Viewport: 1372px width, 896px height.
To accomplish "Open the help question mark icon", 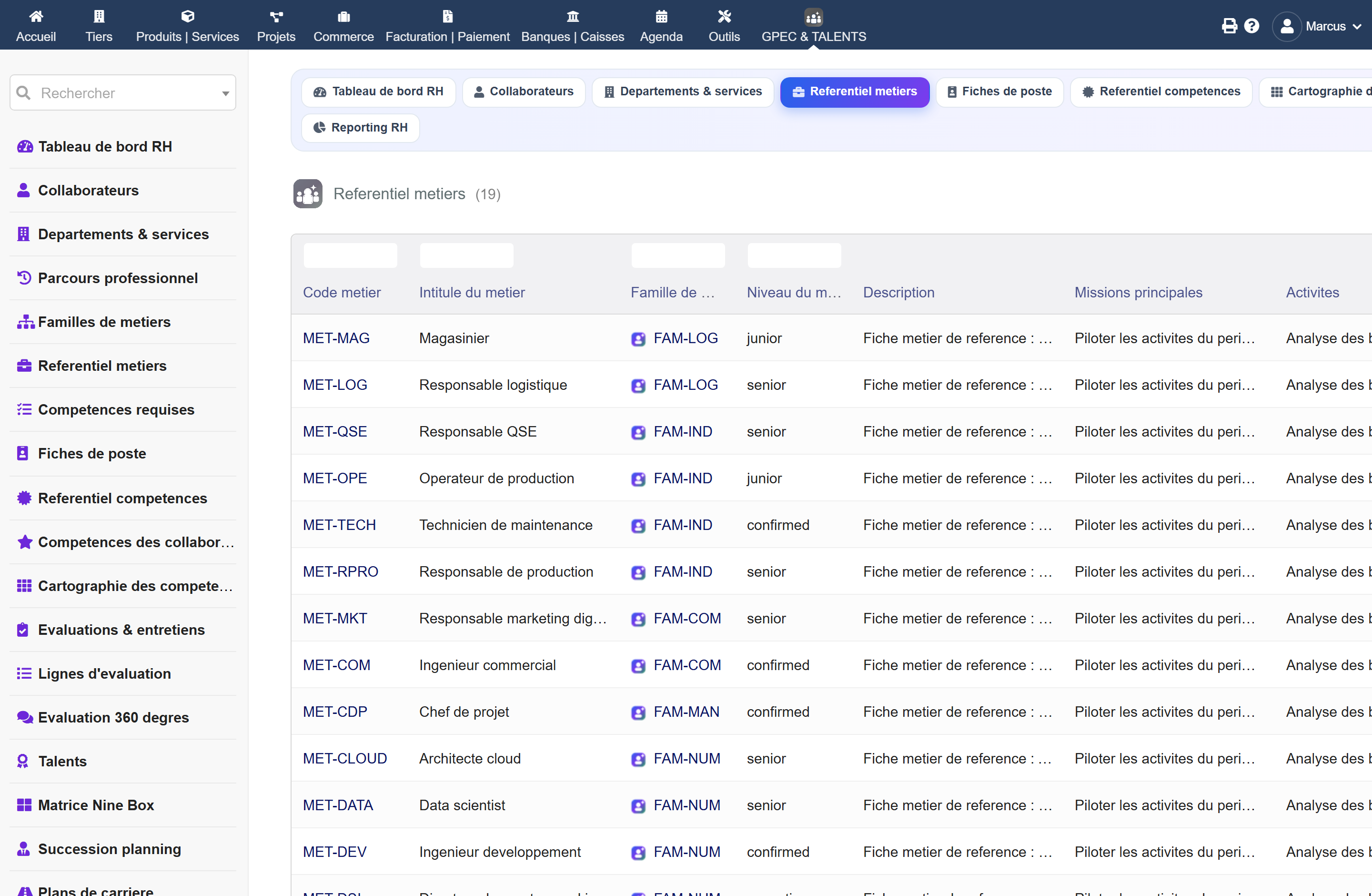I will click(1251, 26).
